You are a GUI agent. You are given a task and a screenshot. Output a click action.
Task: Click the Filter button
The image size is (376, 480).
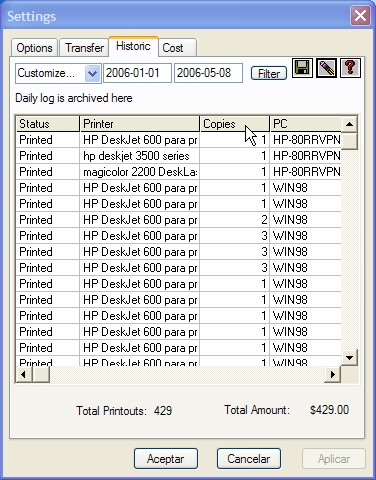pyautogui.click(x=269, y=73)
